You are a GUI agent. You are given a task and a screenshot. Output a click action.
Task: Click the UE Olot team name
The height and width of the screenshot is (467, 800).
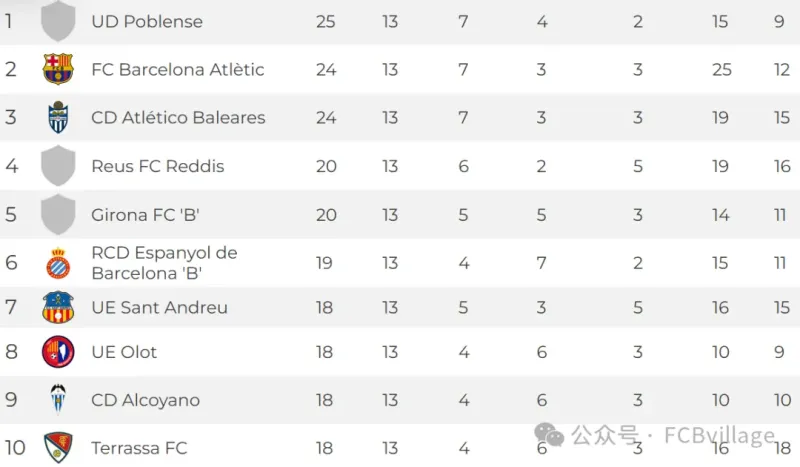pyautogui.click(x=124, y=352)
